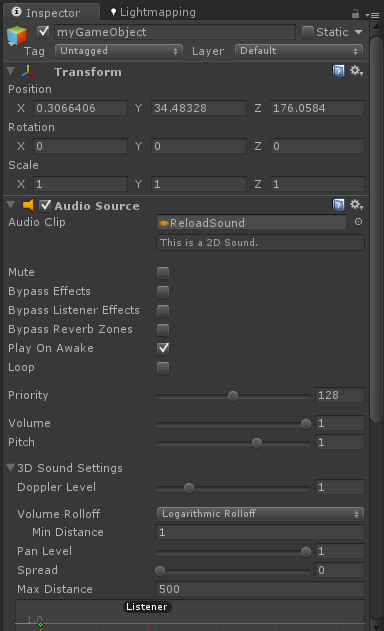Click the Scale Z field

(317, 184)
